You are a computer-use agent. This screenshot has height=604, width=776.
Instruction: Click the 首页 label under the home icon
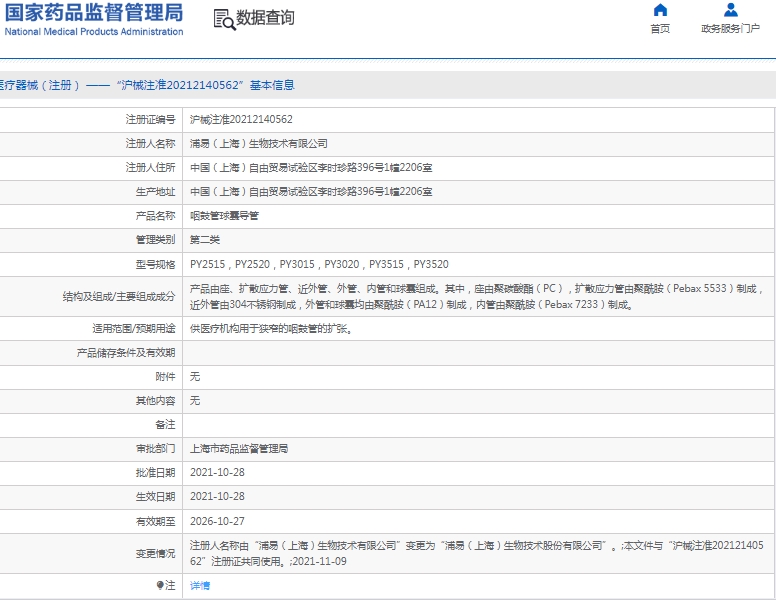coord(660,29)
